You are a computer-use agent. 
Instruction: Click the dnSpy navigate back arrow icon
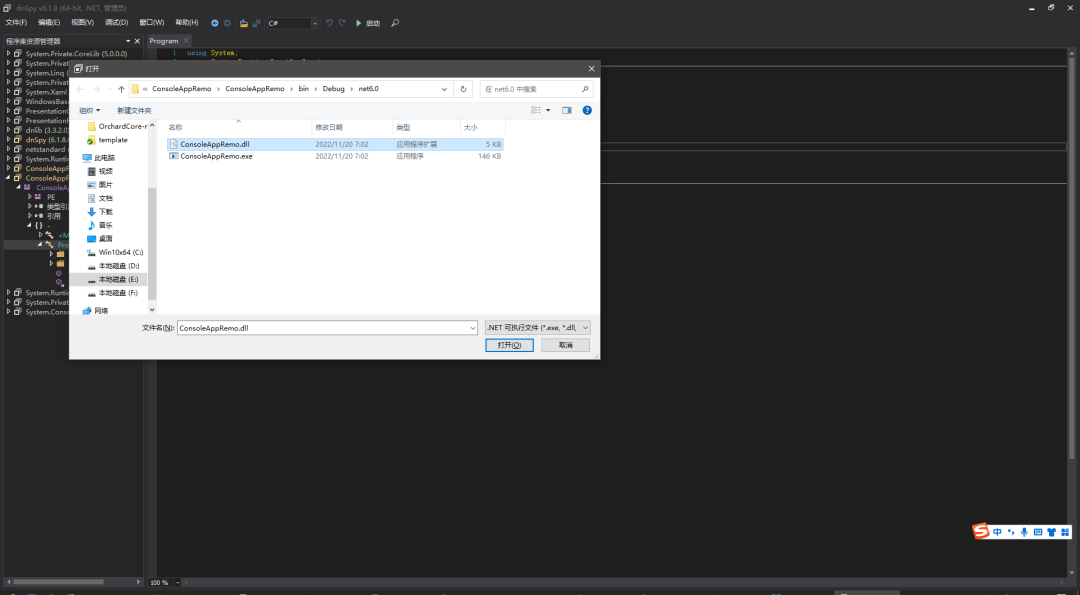coord(214,23)
